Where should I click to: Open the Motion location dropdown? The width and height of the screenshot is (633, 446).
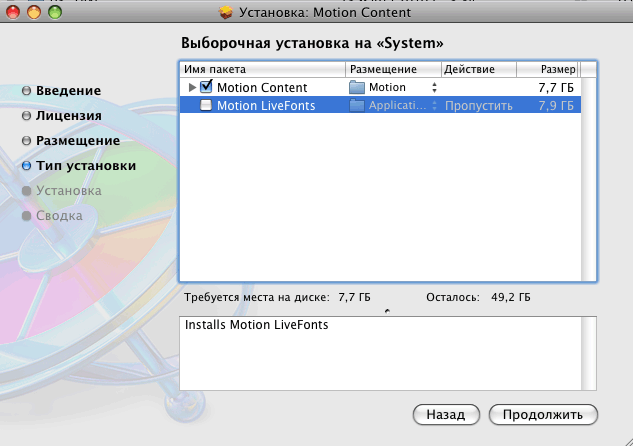click(x=434, y=88)
